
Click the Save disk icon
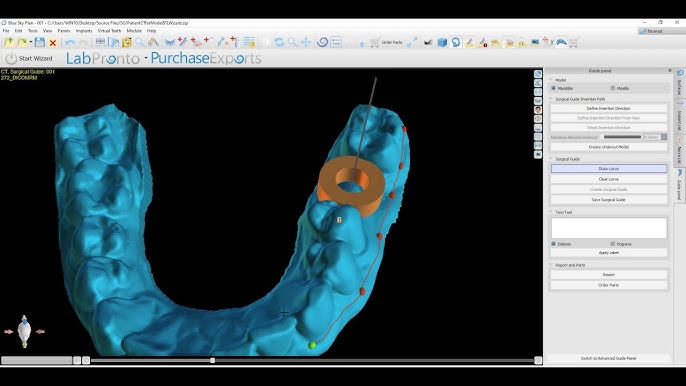[x=39, y=42]
